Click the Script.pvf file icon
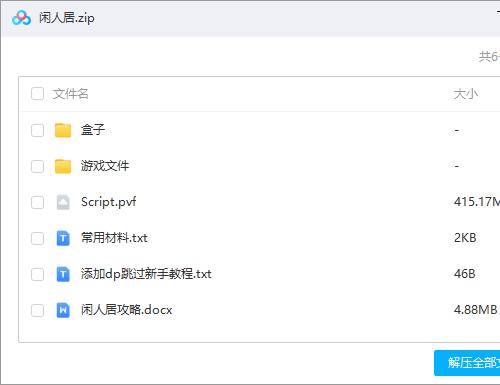500x385 pixels. click(x=63, y=202)
